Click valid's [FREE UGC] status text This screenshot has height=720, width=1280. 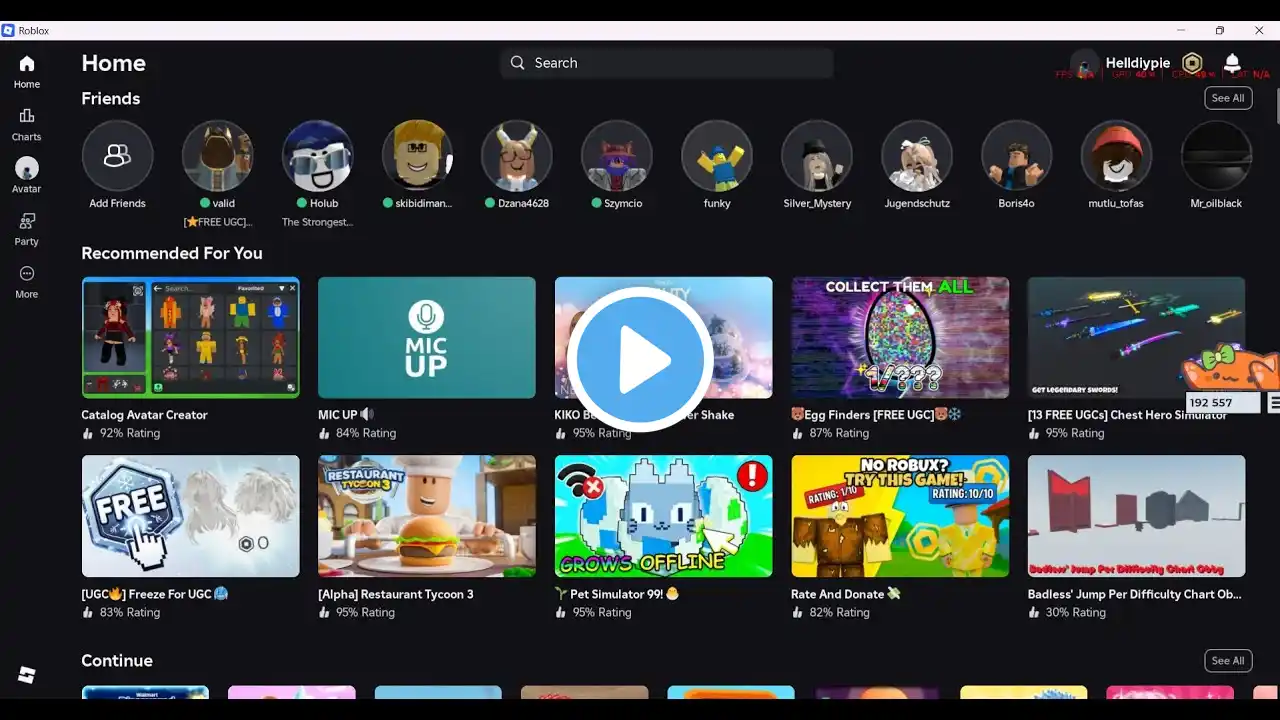click(x=217, y=222)
